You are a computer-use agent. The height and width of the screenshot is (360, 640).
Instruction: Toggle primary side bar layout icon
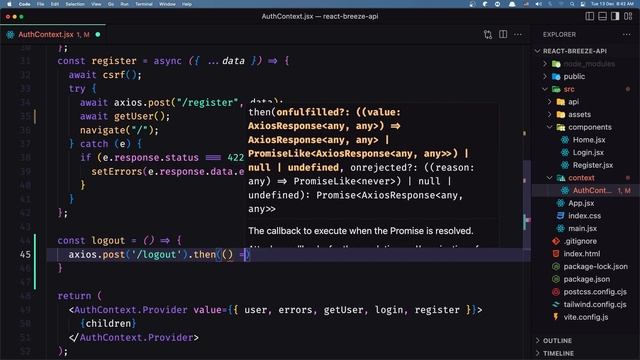[589, 16]
